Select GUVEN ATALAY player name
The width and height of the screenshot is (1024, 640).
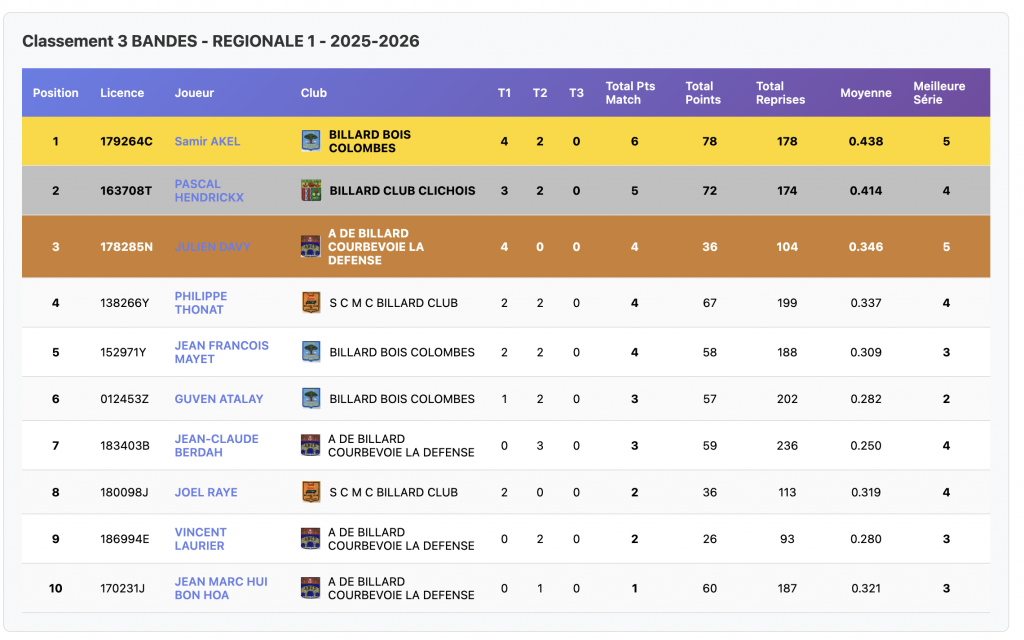[x=218, y=398]
